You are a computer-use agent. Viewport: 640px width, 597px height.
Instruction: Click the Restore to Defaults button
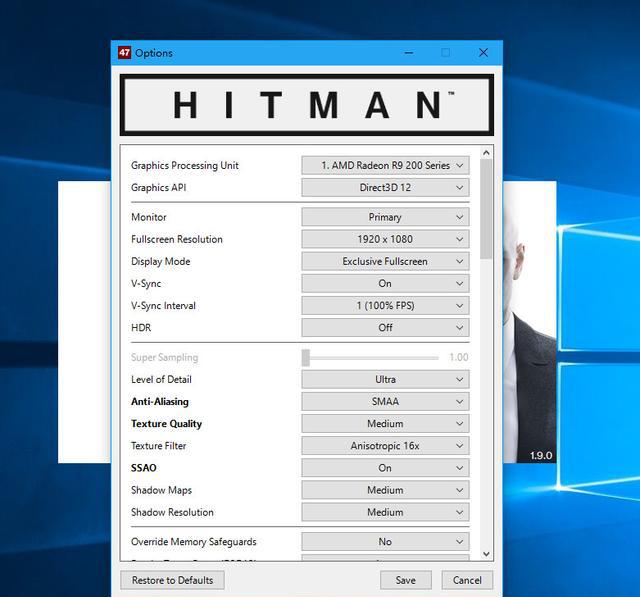click(x=172, y=580)
